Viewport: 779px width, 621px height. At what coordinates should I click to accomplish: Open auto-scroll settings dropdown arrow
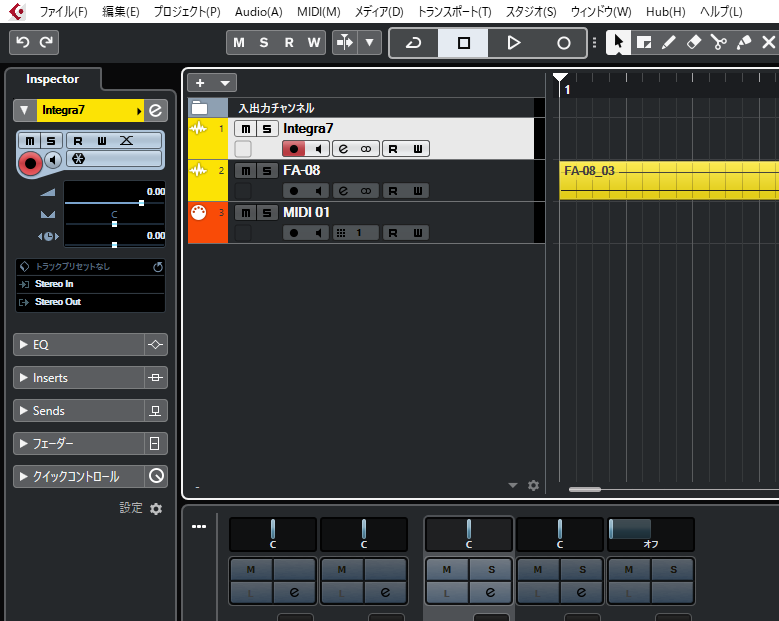[369, 43]
